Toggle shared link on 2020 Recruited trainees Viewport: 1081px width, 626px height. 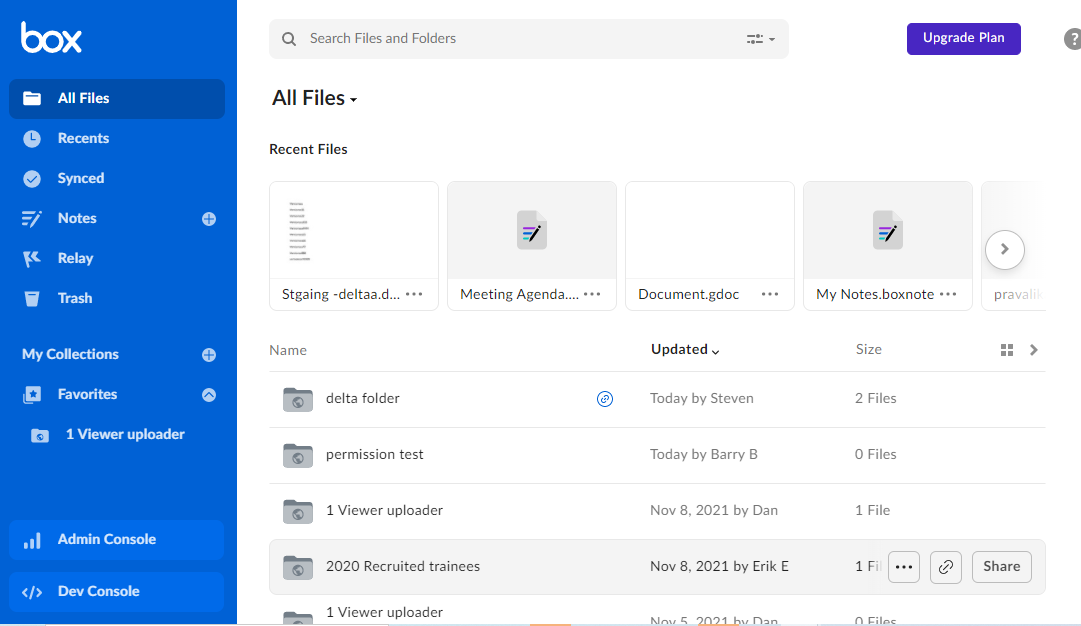(945, 566)
